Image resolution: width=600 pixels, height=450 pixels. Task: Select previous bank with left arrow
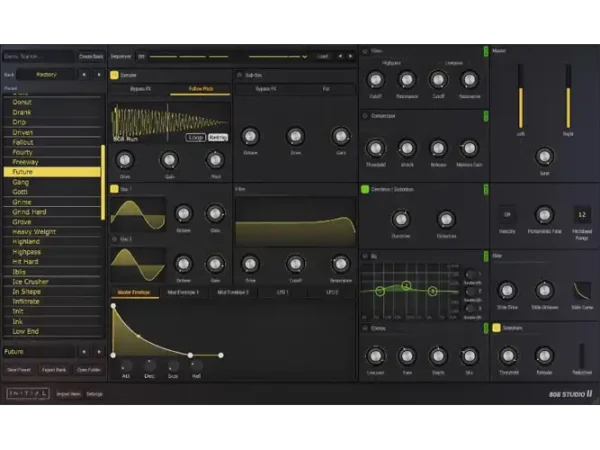point(84,75)
